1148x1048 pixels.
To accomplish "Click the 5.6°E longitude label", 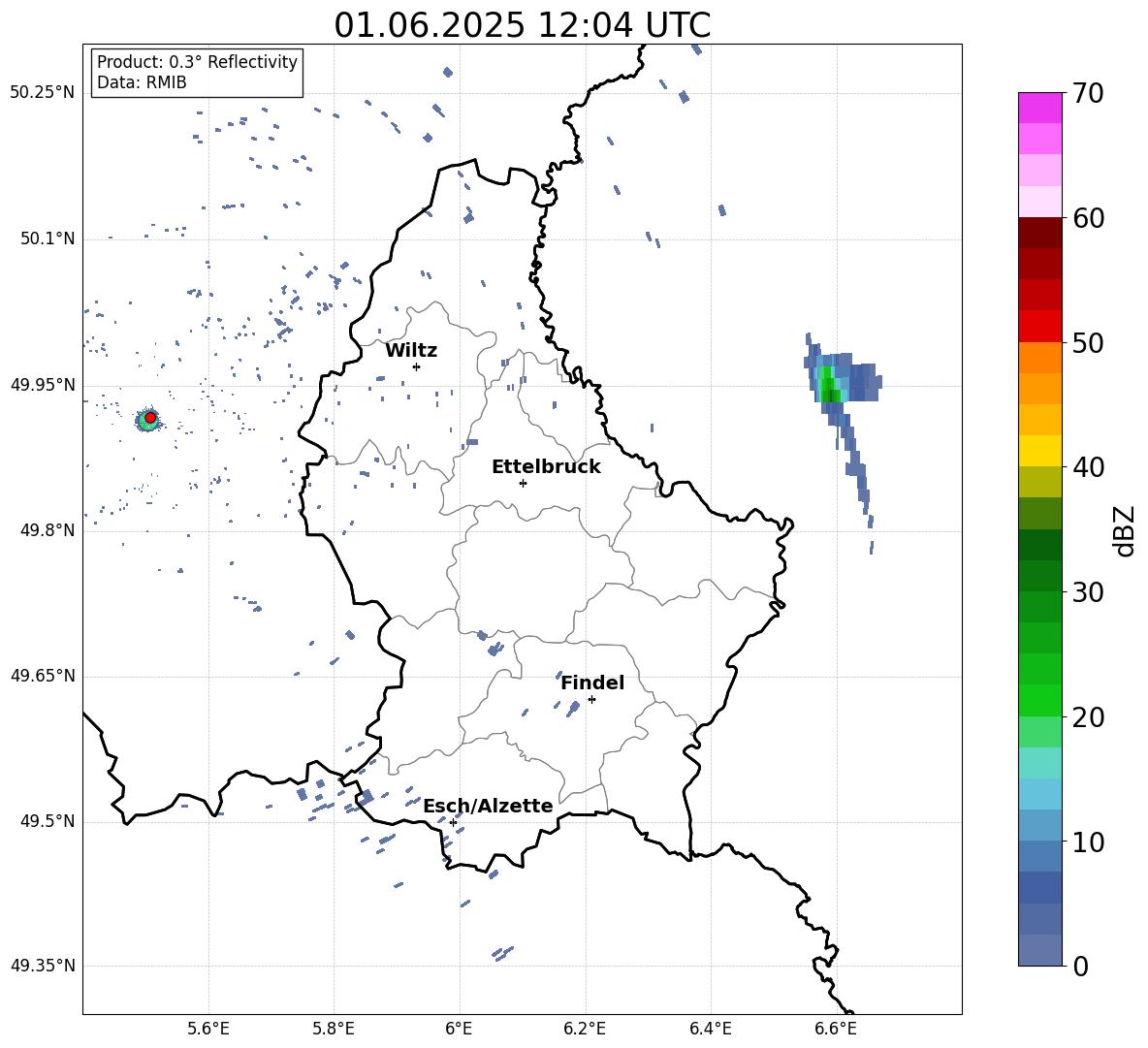I will [x=208, y=1029].
